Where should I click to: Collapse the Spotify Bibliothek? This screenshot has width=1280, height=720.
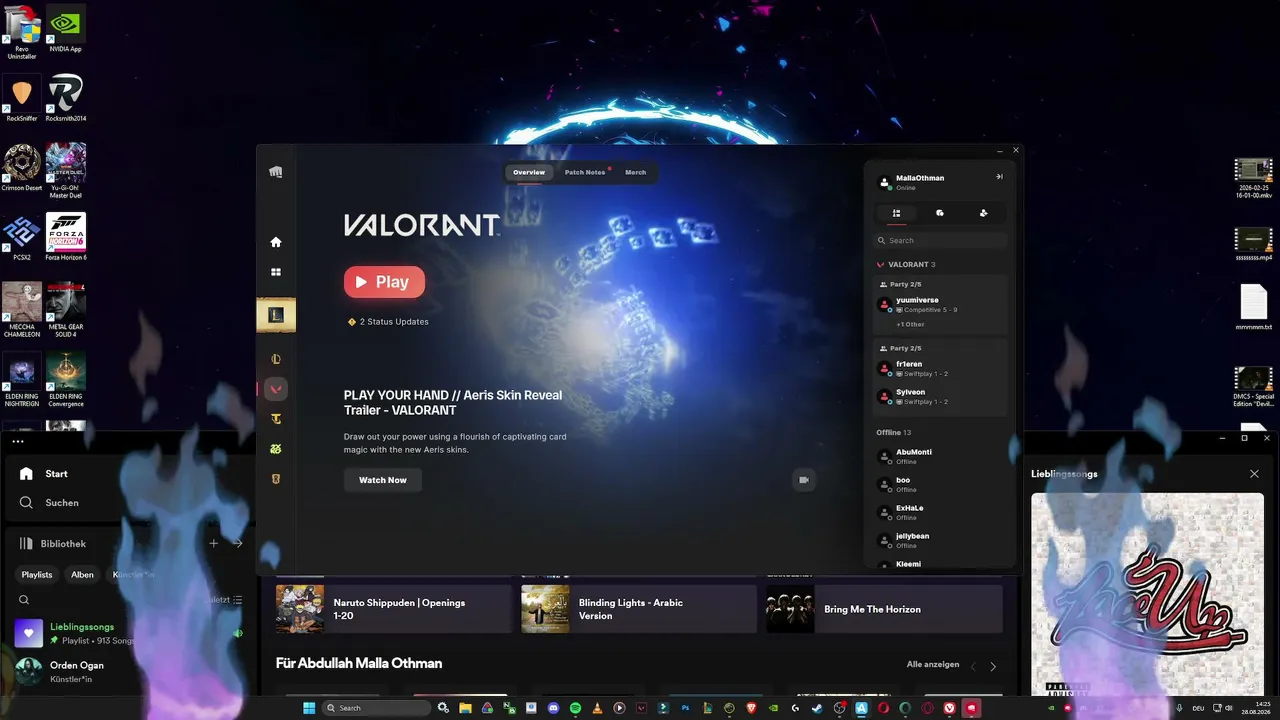tap(53, 544)
